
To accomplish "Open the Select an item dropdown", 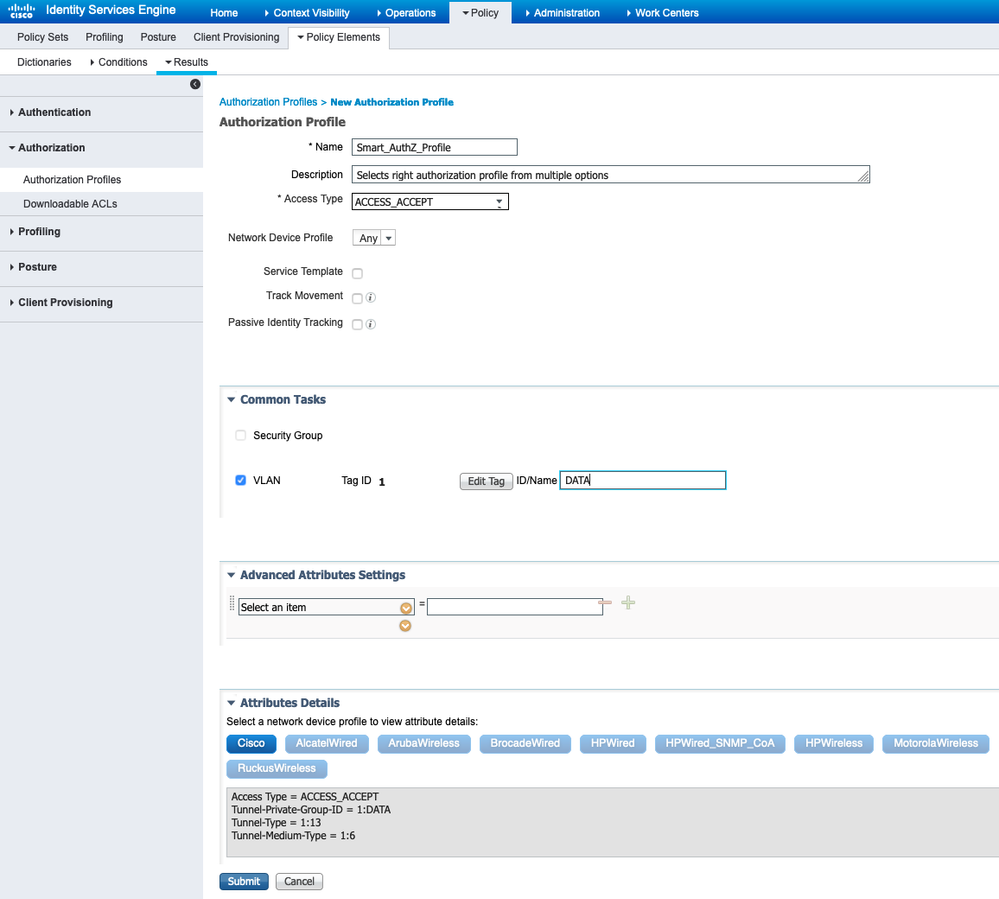I will [326, 607].
